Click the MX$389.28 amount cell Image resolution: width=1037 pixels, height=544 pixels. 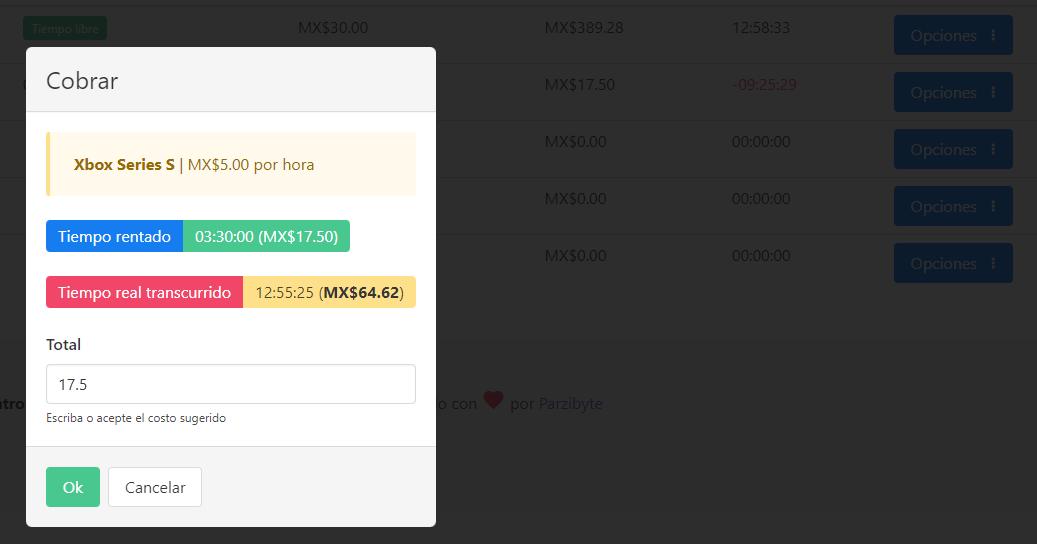pyautogui.click(x=583, y=28)
